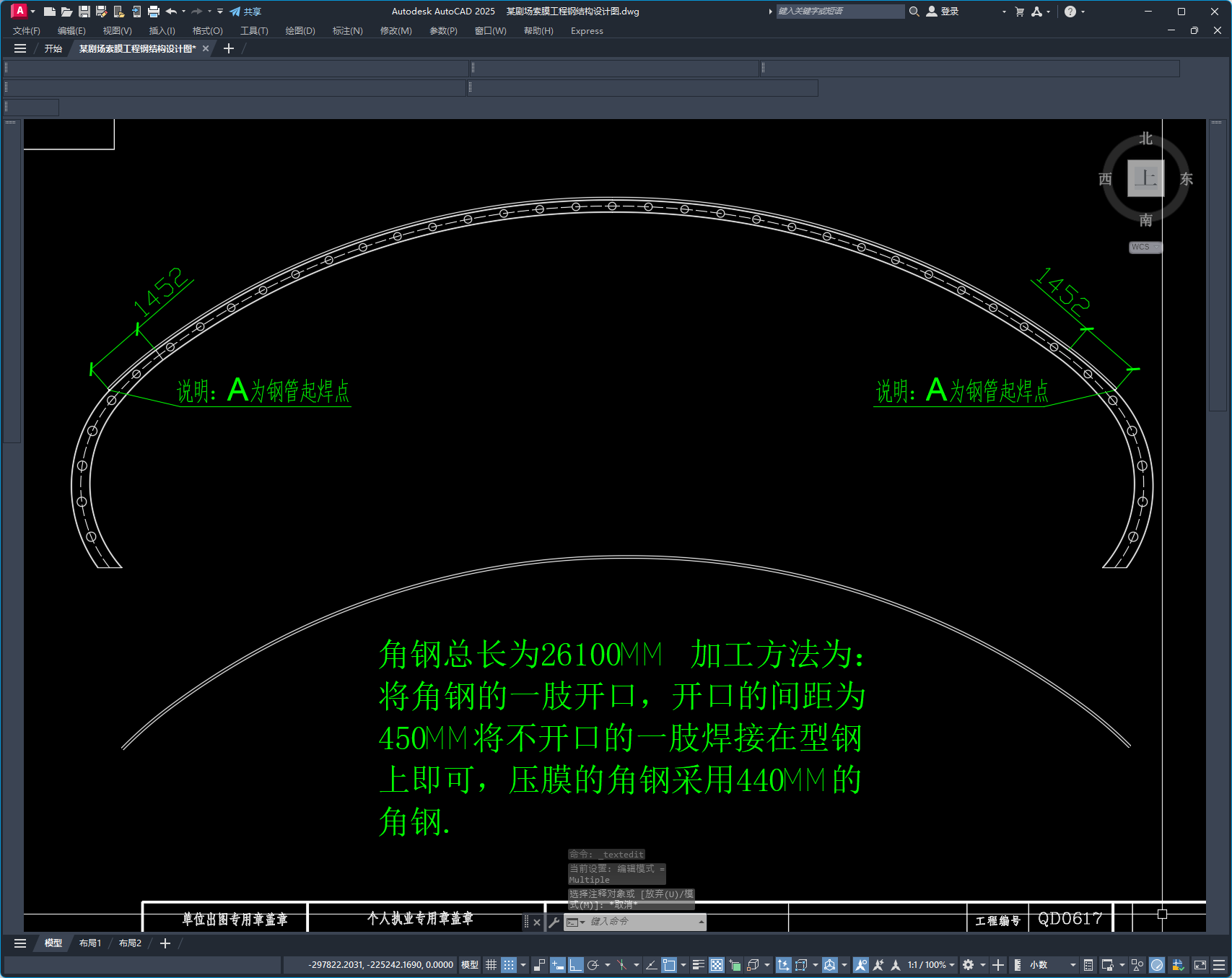1232x978 pixels.
Task: Open the 修改(M) menu
Action: click(x=396, y=31)
